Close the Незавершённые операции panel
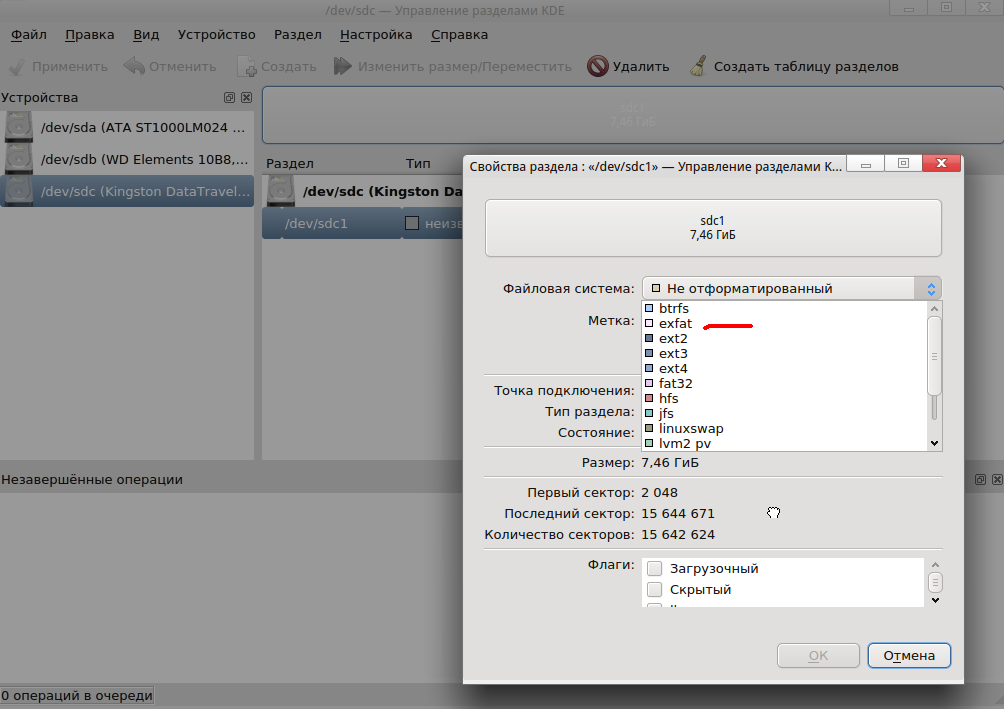 [998, 479]
